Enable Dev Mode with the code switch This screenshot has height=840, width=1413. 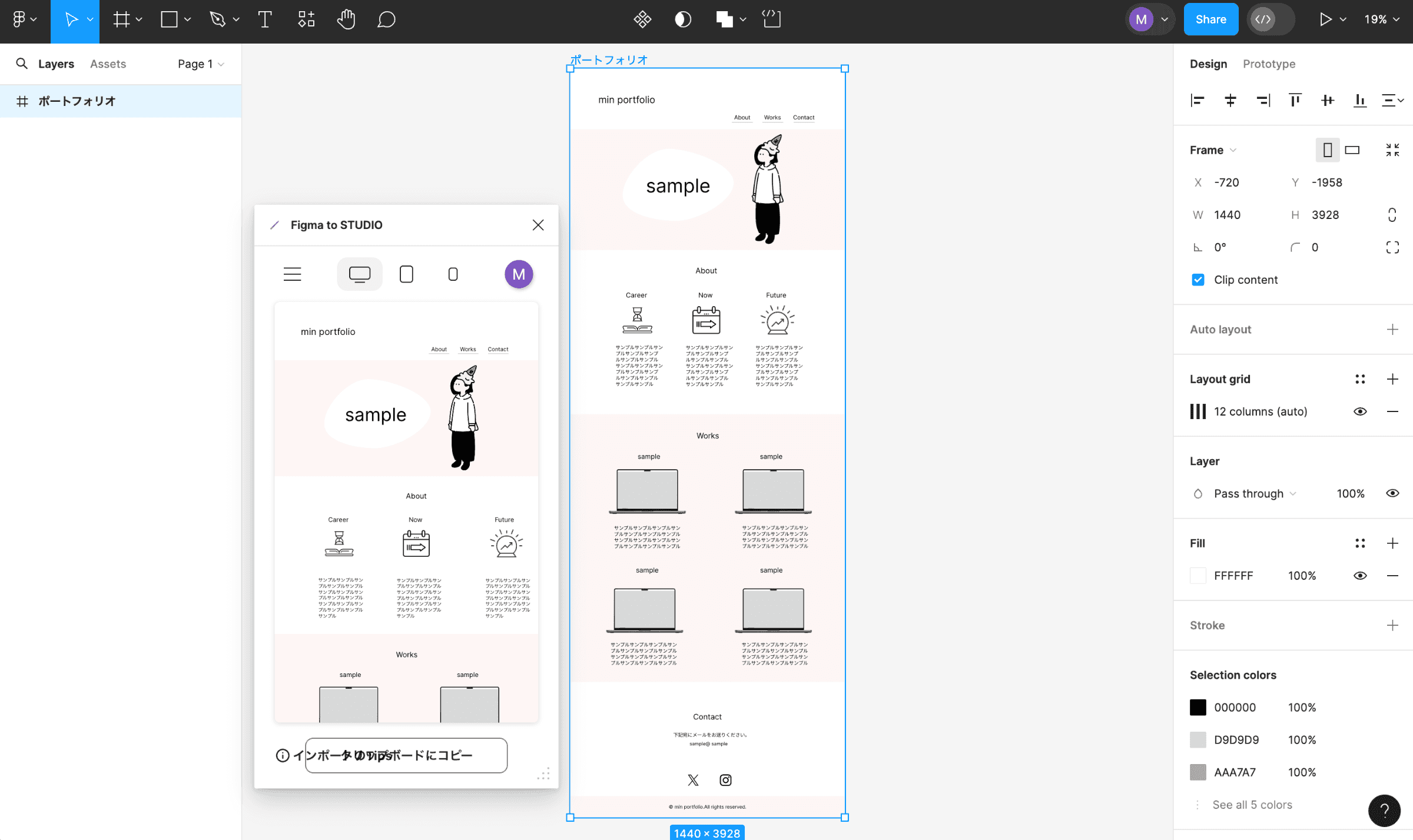[x=1263, y=19]
